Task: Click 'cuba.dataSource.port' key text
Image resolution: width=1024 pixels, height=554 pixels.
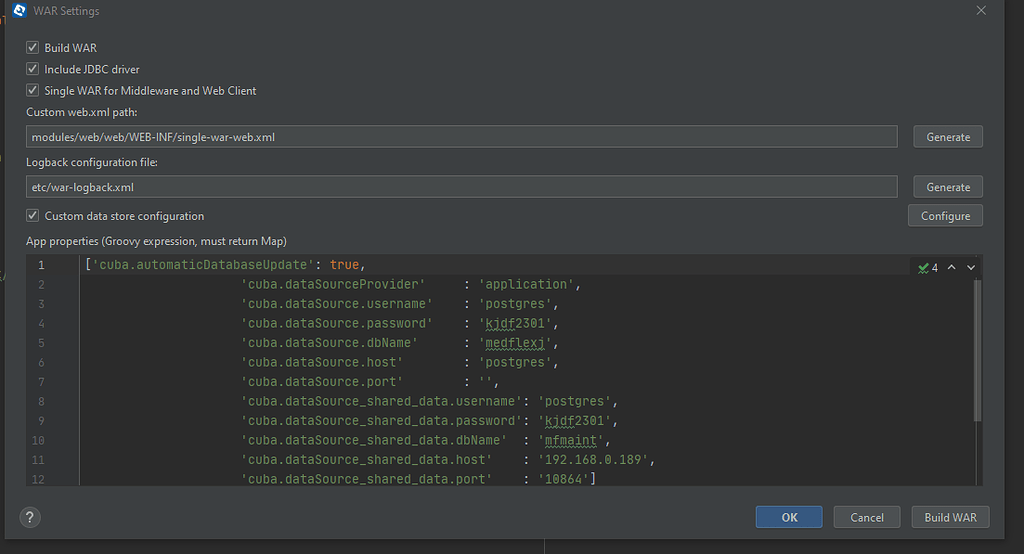Action: point(322,382)
